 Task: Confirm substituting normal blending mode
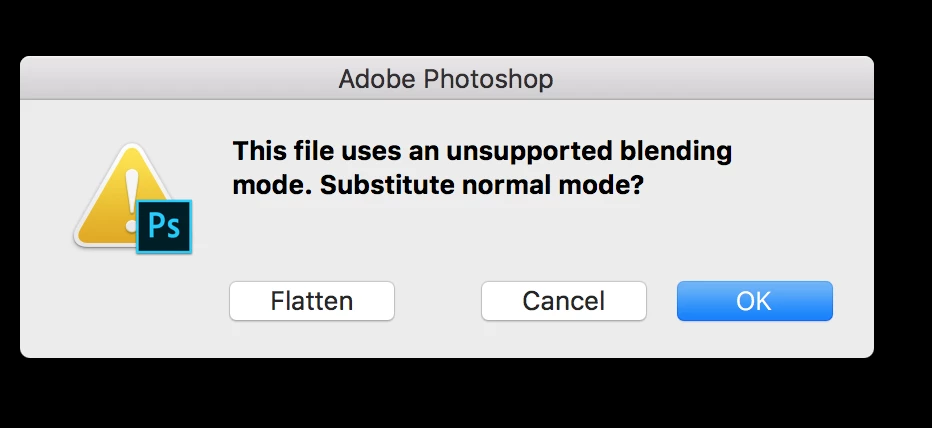pos(754,301)
